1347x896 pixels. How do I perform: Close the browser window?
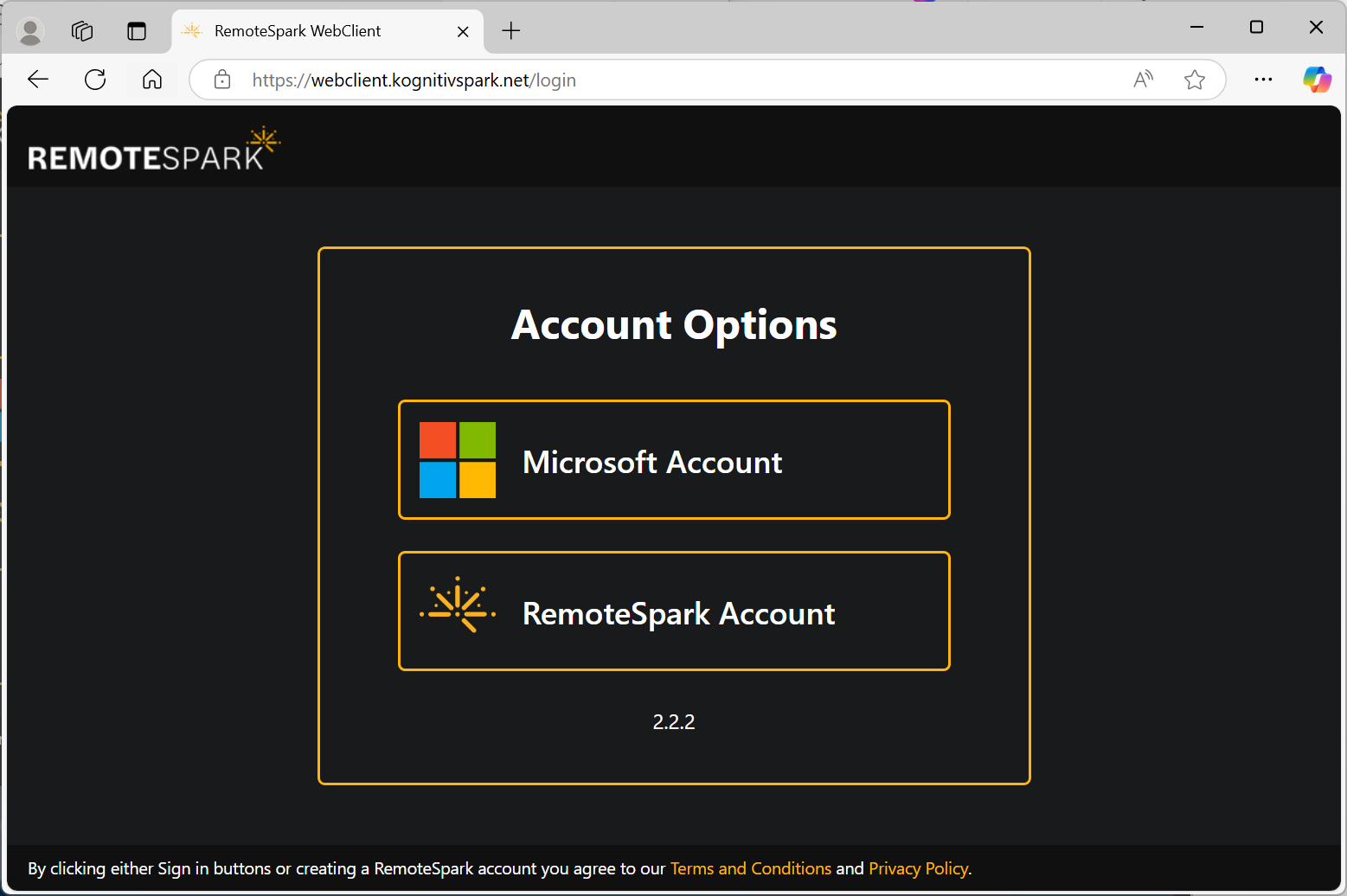[x=1316, y=27]
